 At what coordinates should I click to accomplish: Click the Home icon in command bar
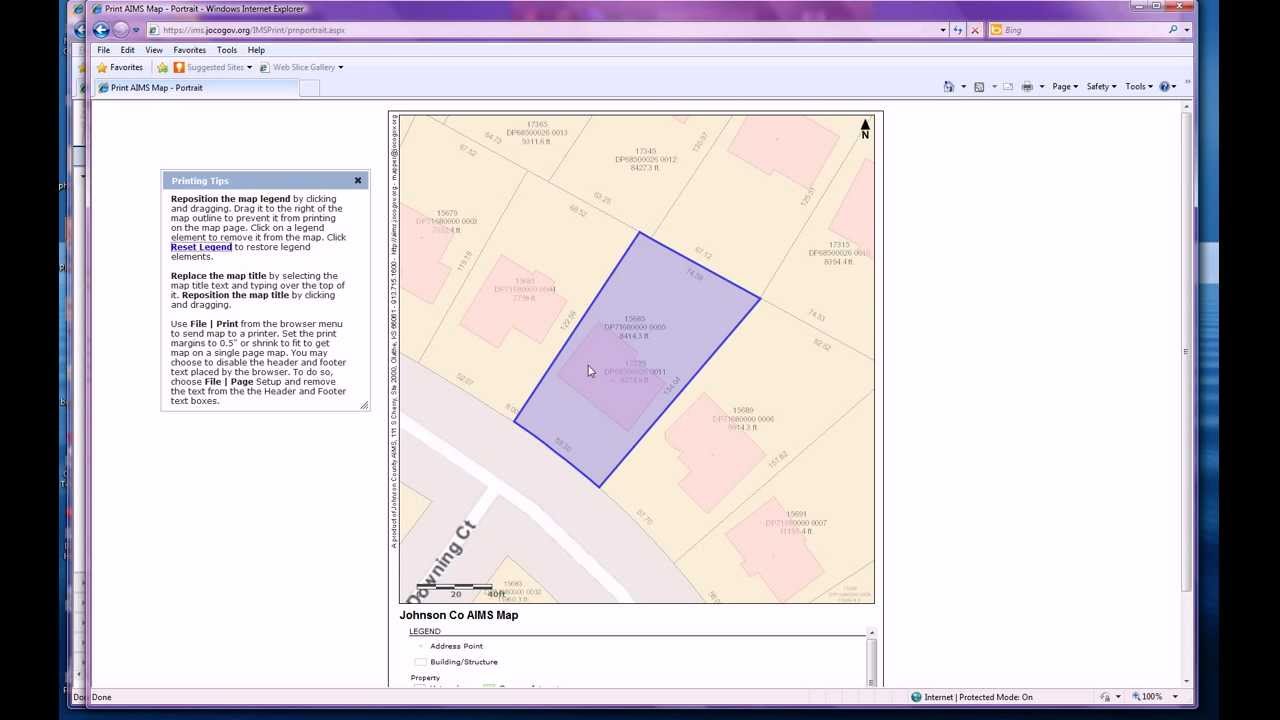[x=949, y=87]
